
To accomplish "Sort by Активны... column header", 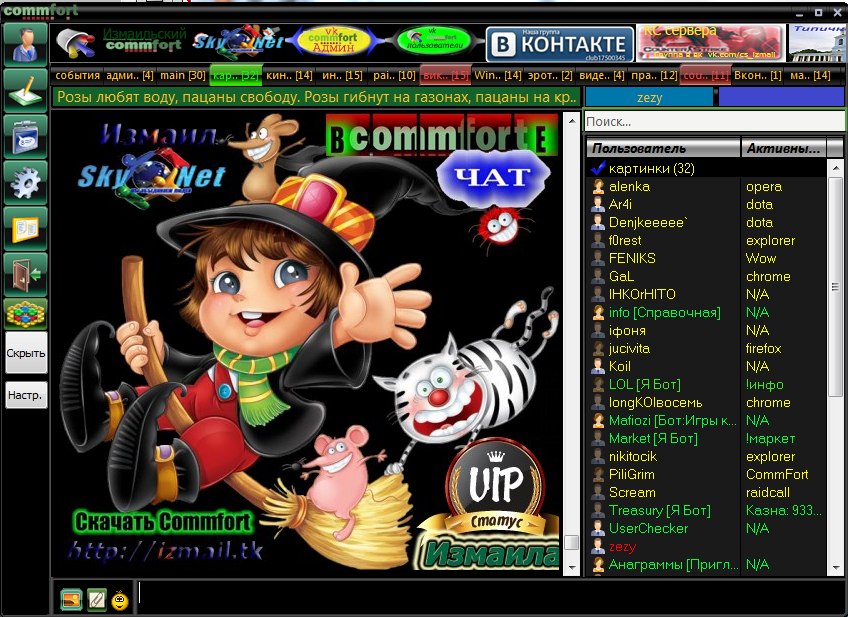I will tap(783, 148).
